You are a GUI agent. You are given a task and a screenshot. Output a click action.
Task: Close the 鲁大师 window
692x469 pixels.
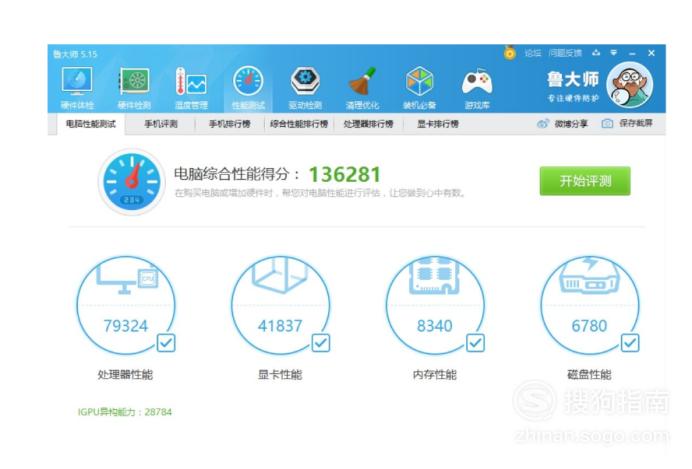651,53
